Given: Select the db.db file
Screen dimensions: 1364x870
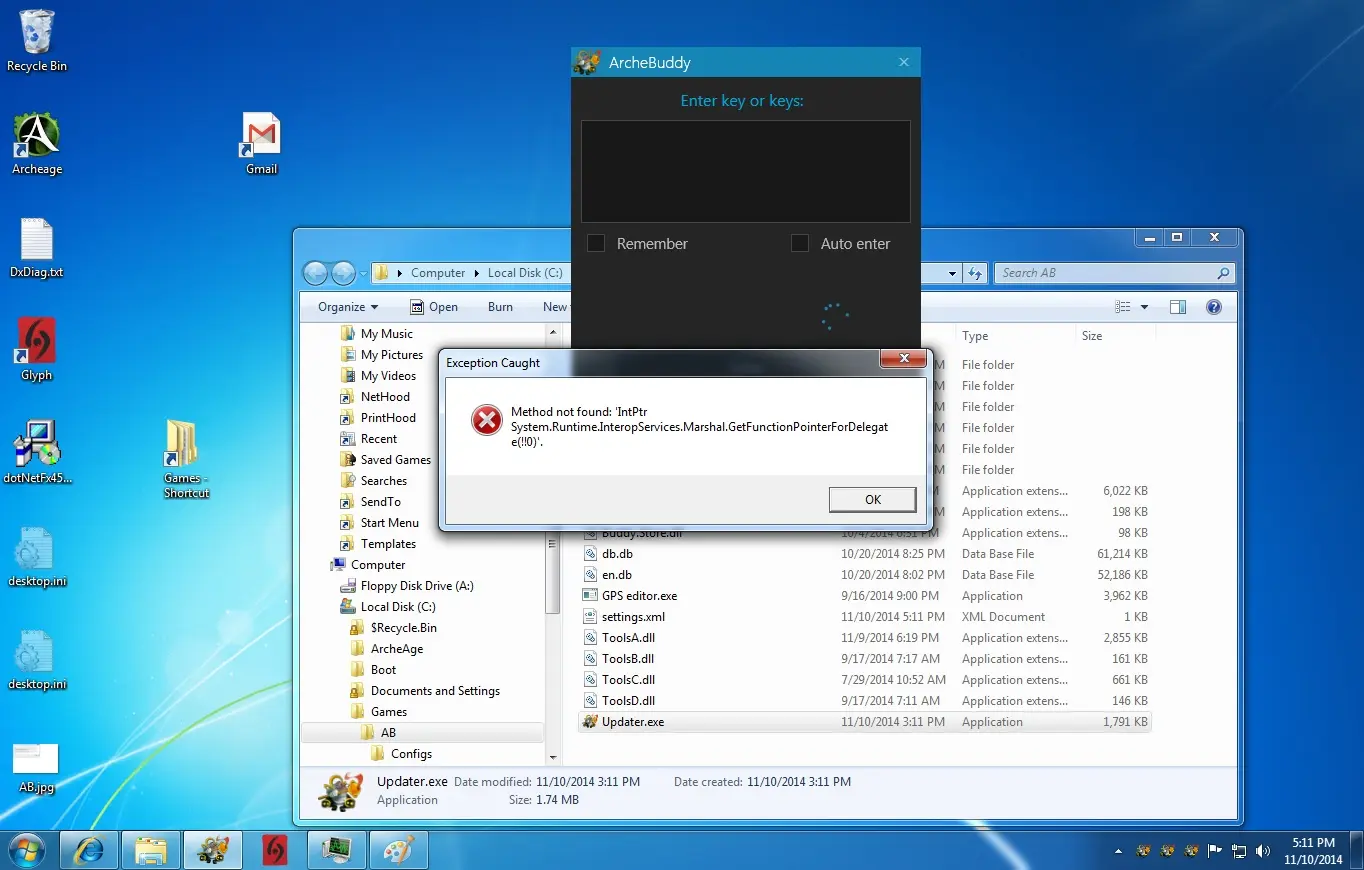Looking at the screenshot, I should (617, 554).
